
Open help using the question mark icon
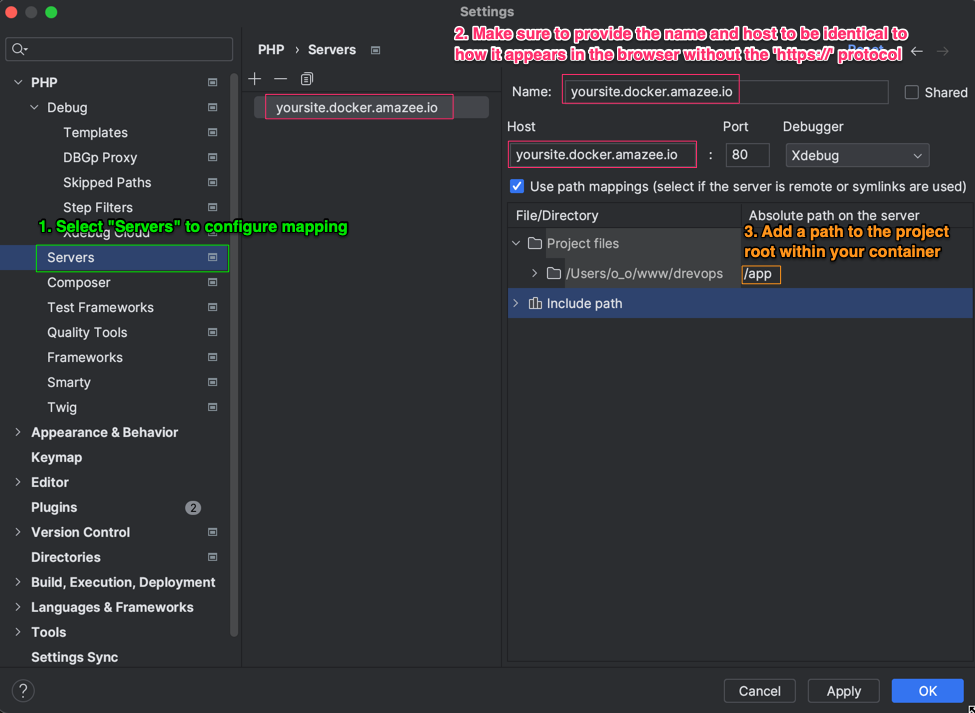(x=22, y=690)
